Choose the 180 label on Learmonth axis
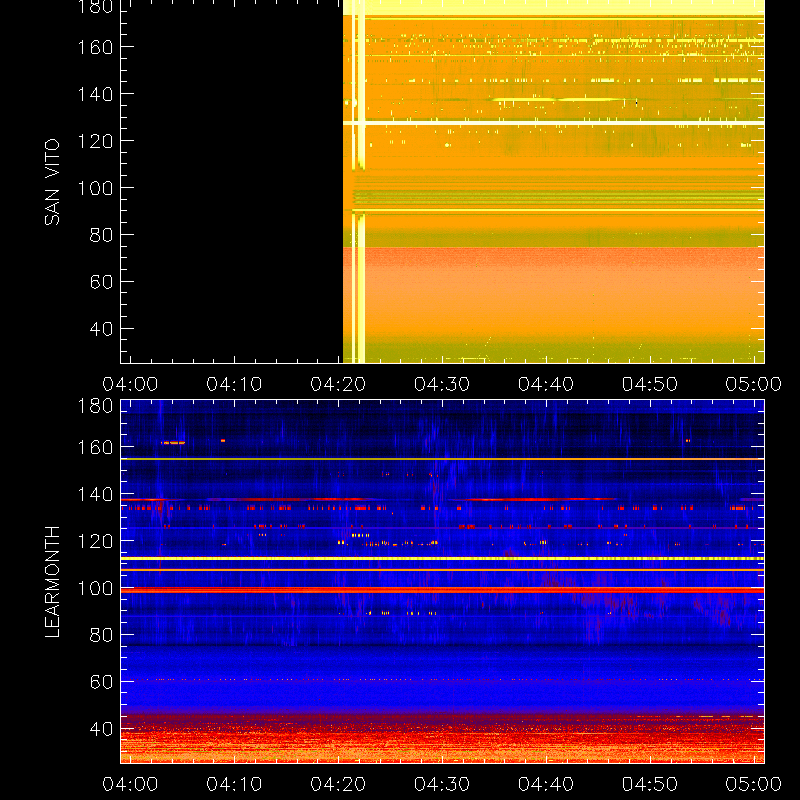The image size is (800, 800). pos(95,406)
